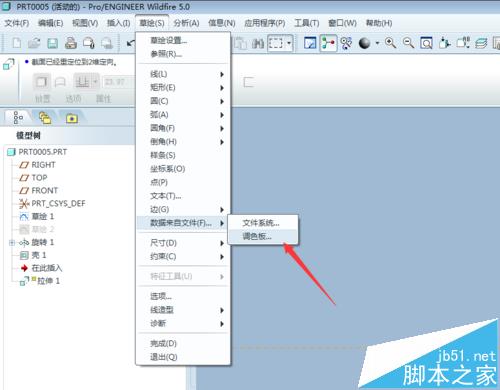Open the 视图(V) menu

coord(85,23)
